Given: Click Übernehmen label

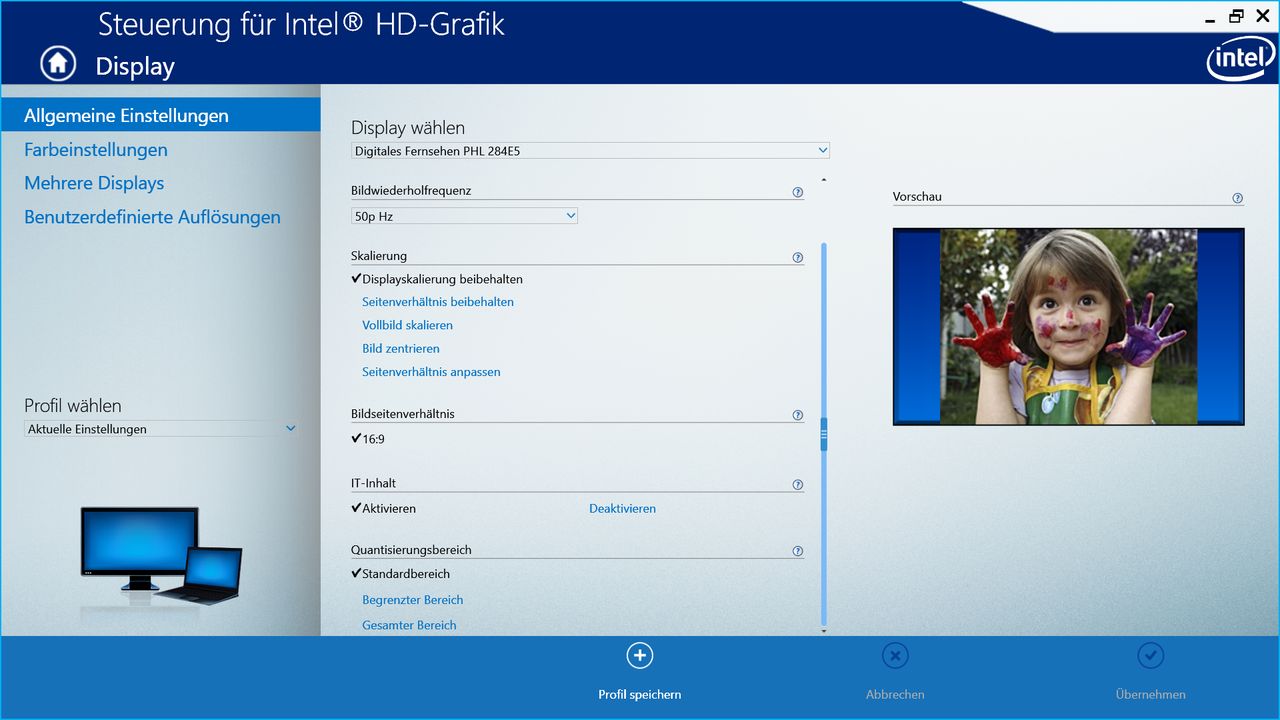Looking at the screenshot, I should click(1151, 694).
